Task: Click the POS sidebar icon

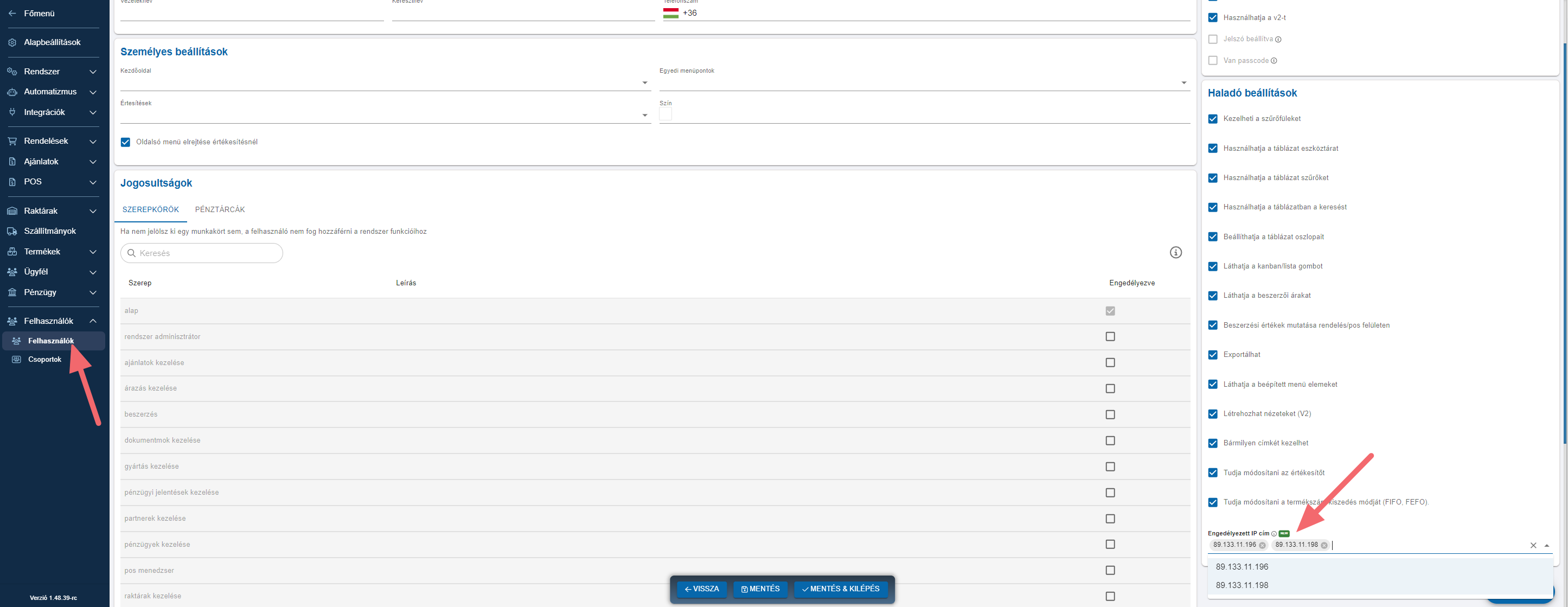Action: pyautogui.click(x=12, y=182)
